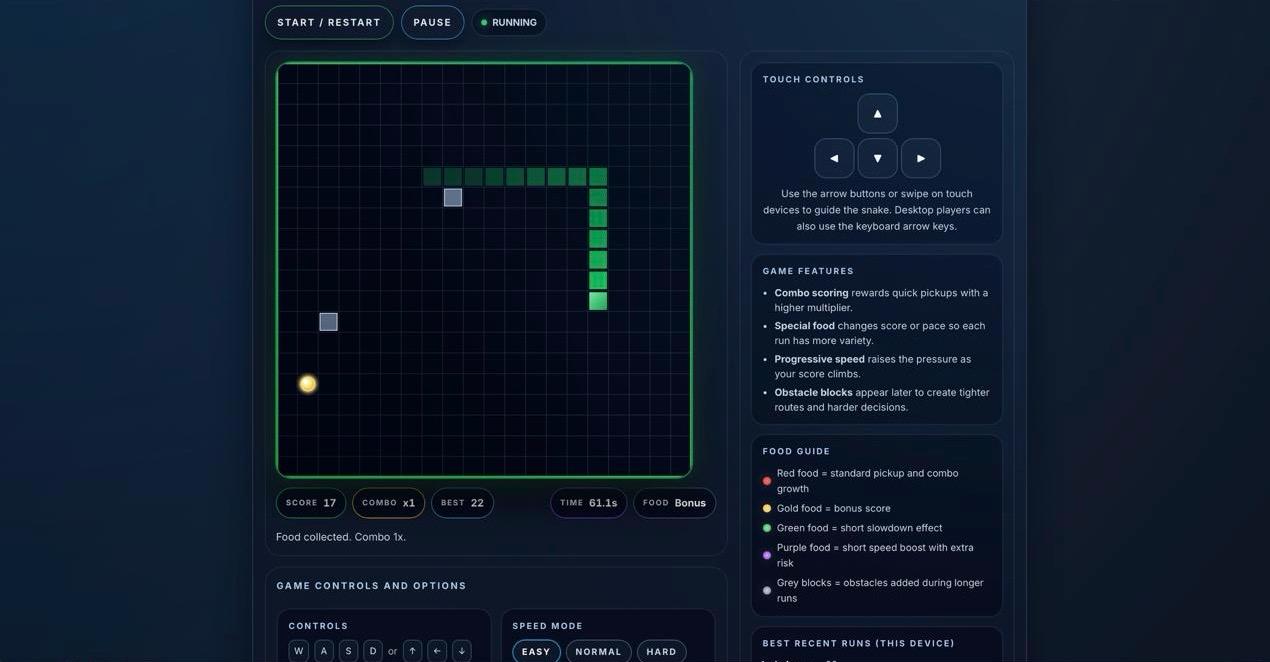Viewport: 1270px width, 662px height.
Task: Click the grey blocks legend dot
Action: [767, 591]
